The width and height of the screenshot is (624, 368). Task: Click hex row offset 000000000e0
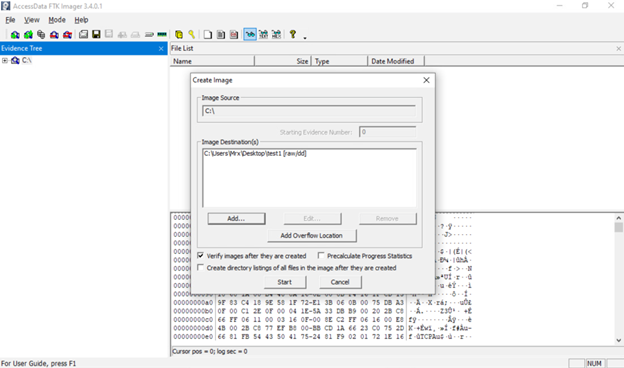tap(193, 337)
